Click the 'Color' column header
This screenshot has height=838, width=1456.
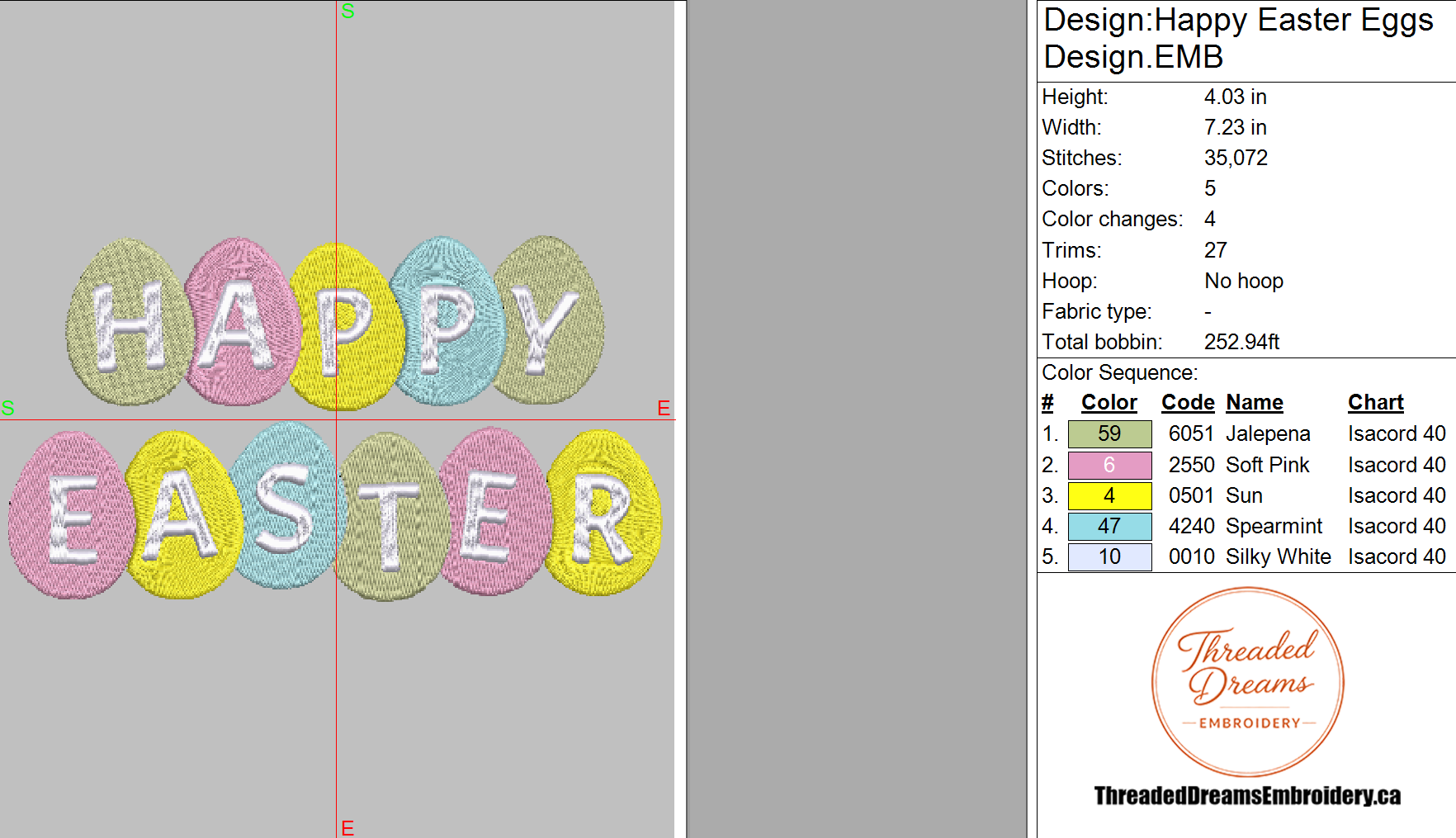point(1109,403)
